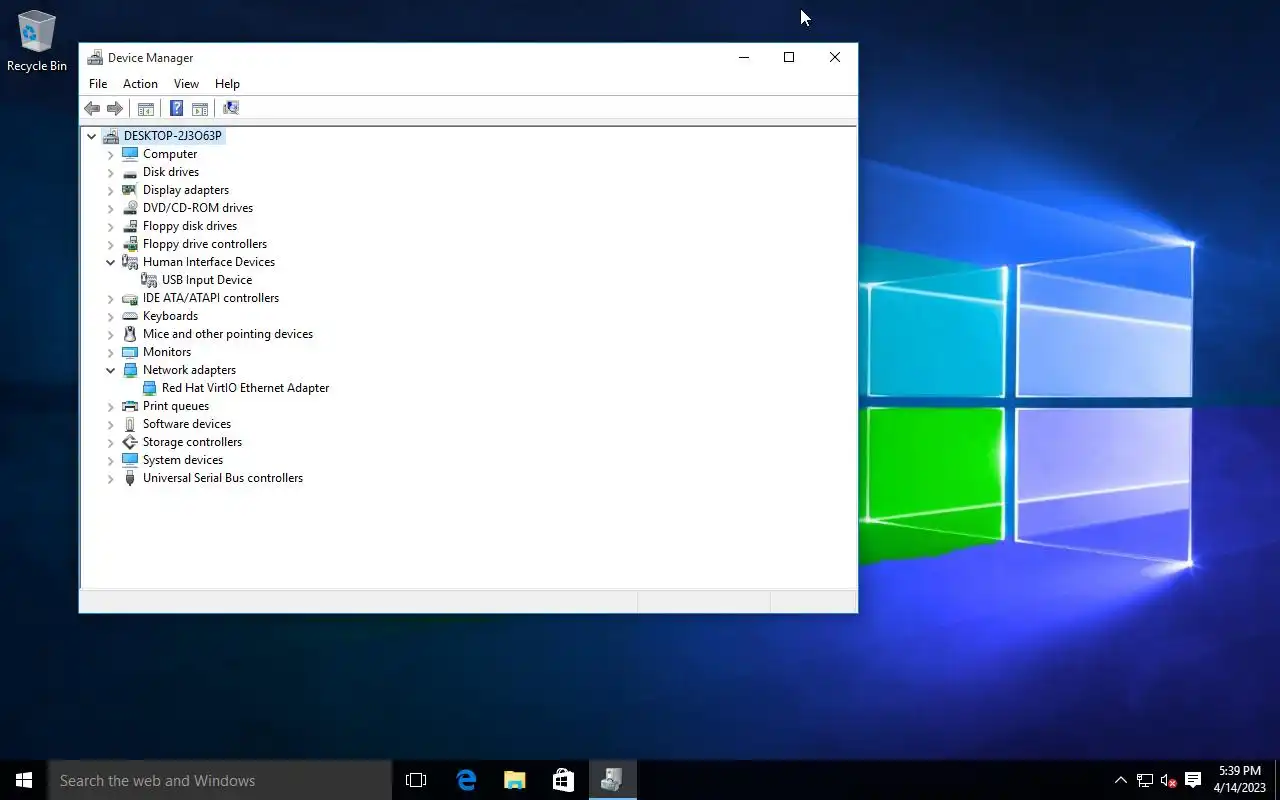Launch Microsoft Edge from the taskbar
The image size is (1280, 800).
coord(466,780)
